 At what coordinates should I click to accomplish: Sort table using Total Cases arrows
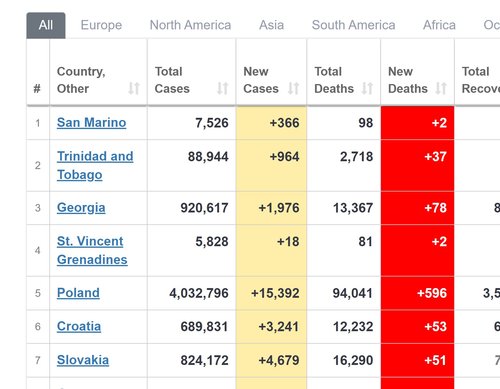coord(223,88)
